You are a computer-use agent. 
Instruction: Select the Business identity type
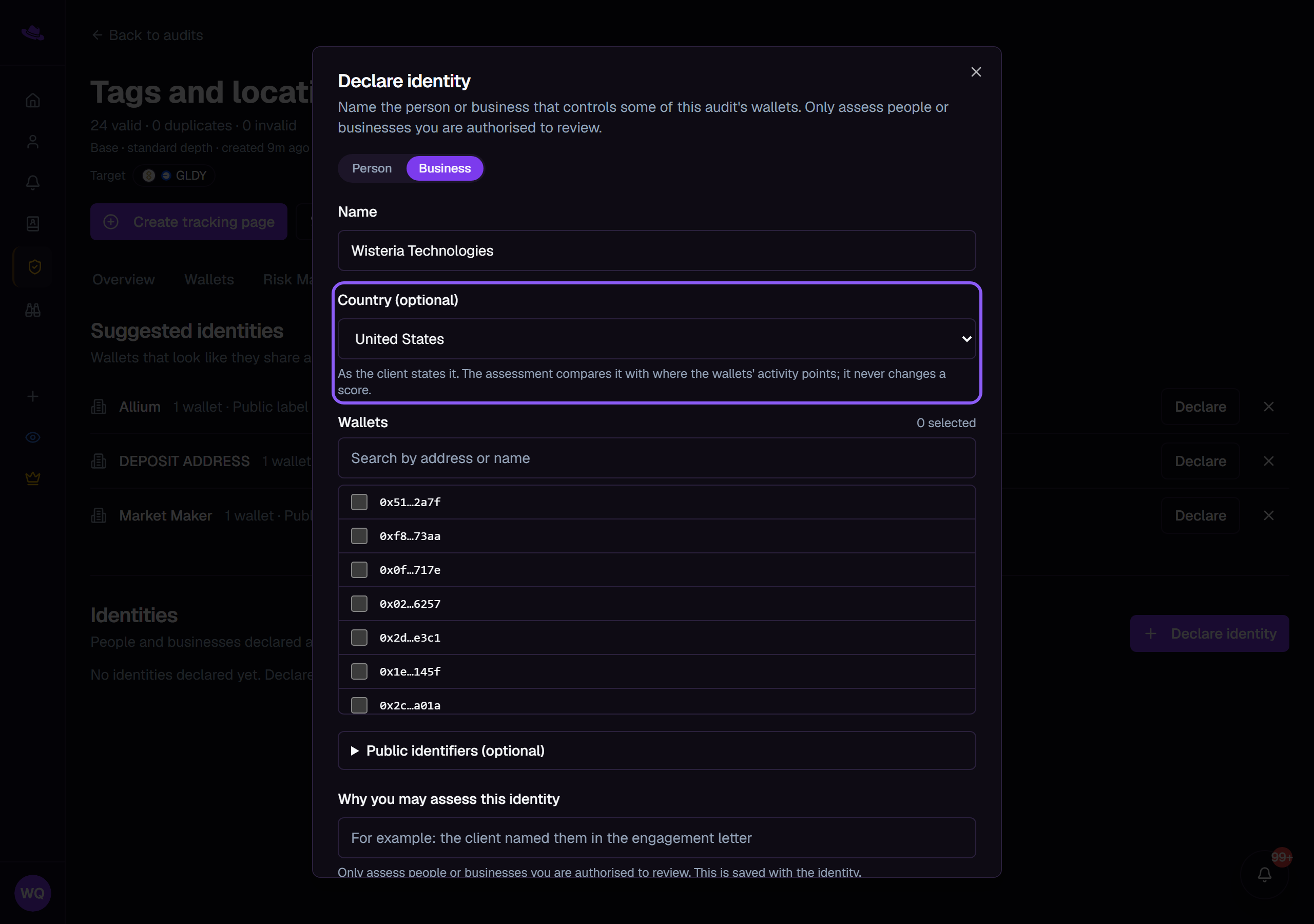(445, 168)
